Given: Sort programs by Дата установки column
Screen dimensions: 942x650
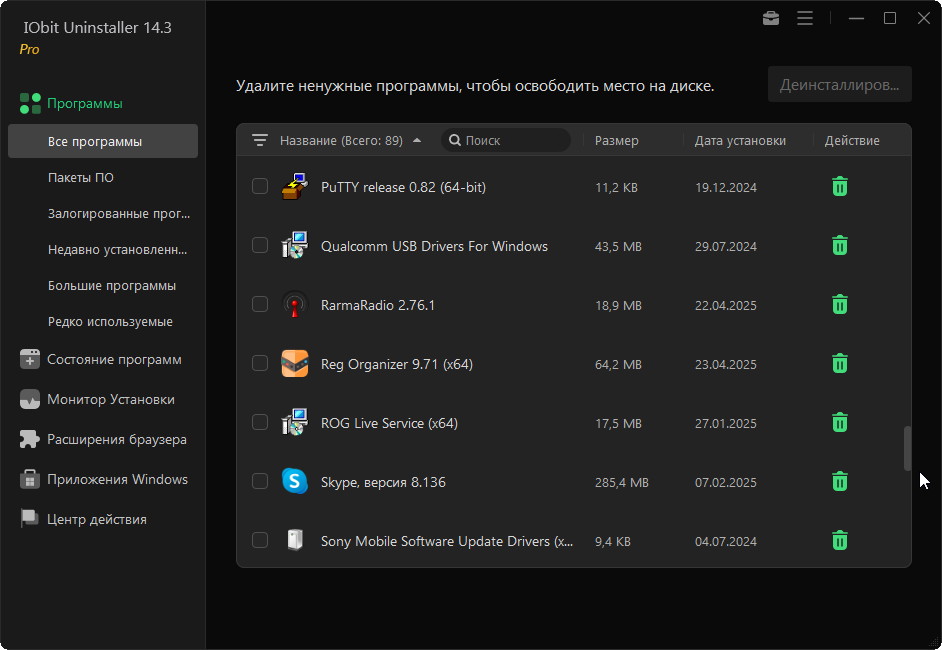Looking at the screenshot, I should [x=740, y=141].
